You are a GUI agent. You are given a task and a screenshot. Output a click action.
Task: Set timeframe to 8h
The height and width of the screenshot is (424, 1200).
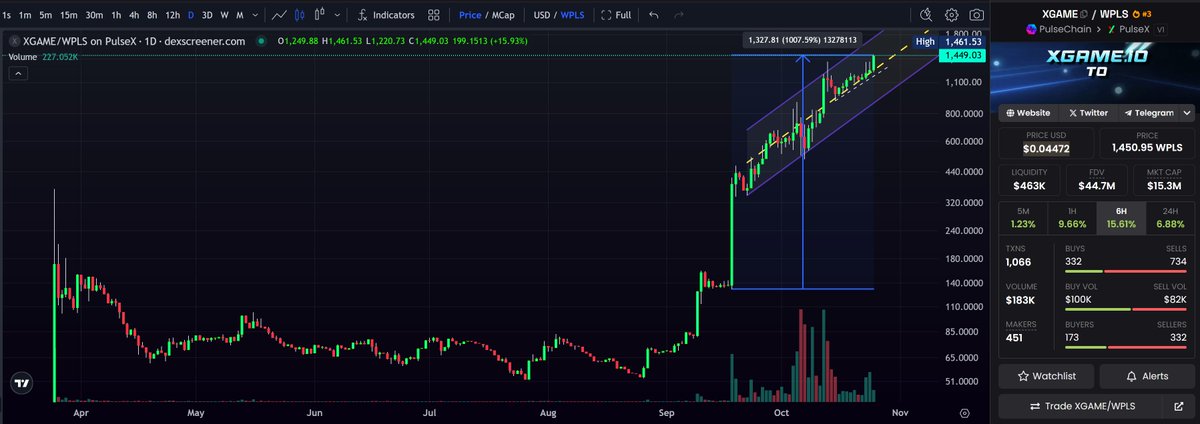click(x=151, y=15)
